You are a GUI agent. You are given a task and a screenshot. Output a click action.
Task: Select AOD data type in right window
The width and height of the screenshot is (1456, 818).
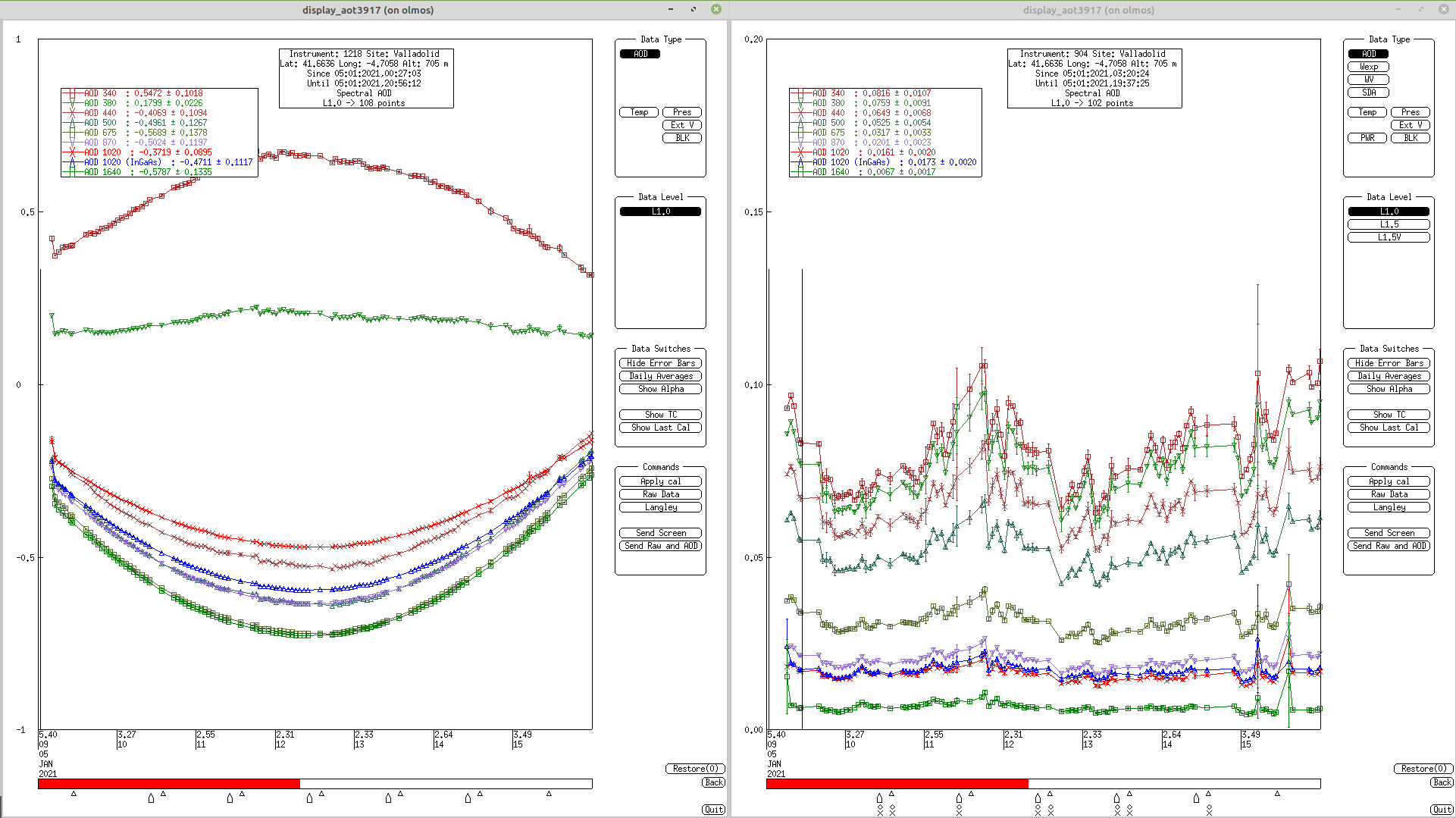[x=1368, y=54]
